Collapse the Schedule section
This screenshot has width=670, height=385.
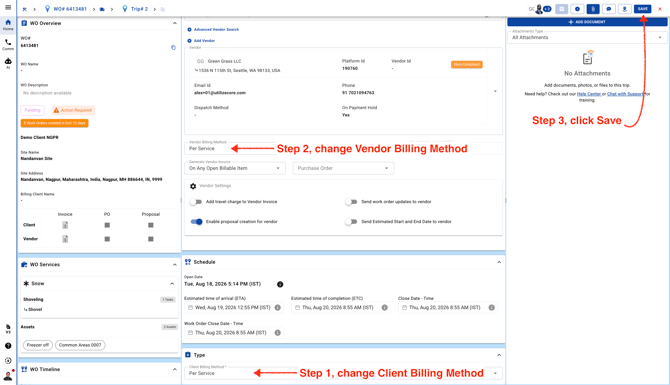coord(499,262)
